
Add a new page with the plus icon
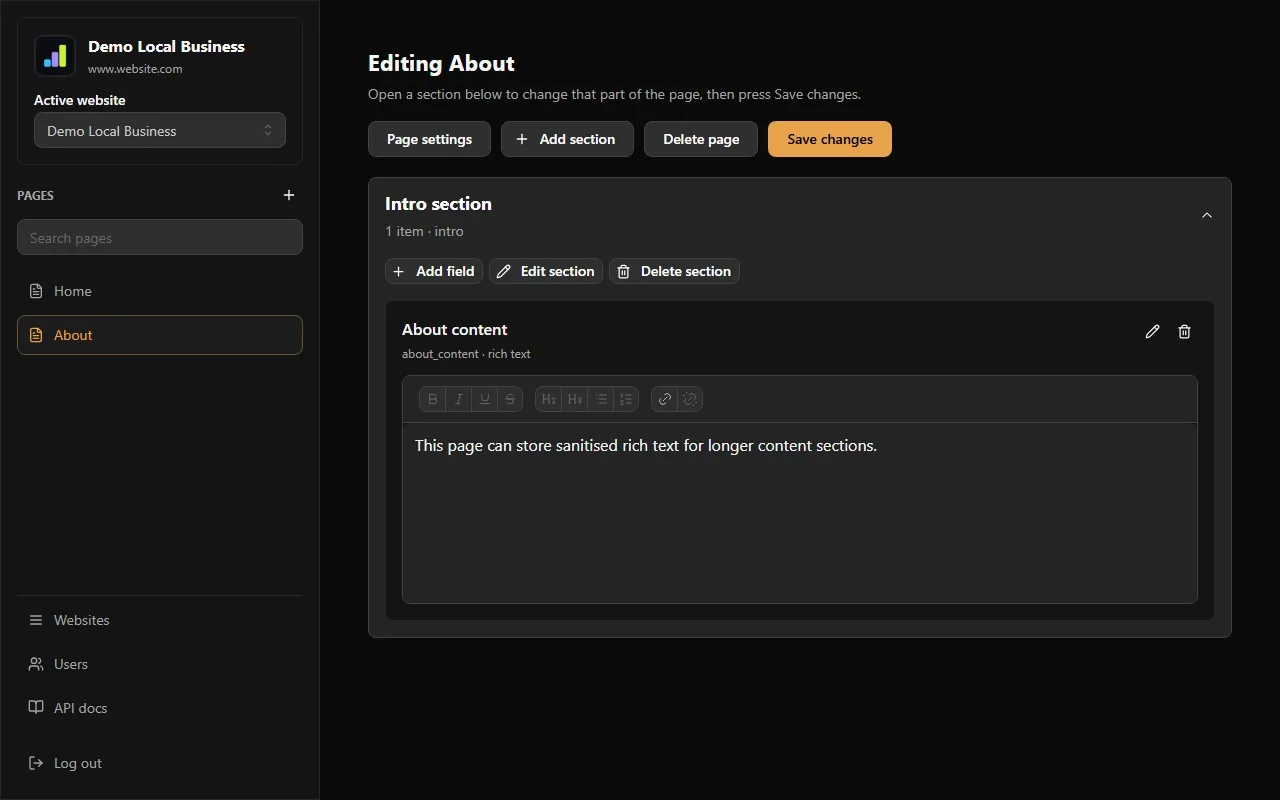289,195
